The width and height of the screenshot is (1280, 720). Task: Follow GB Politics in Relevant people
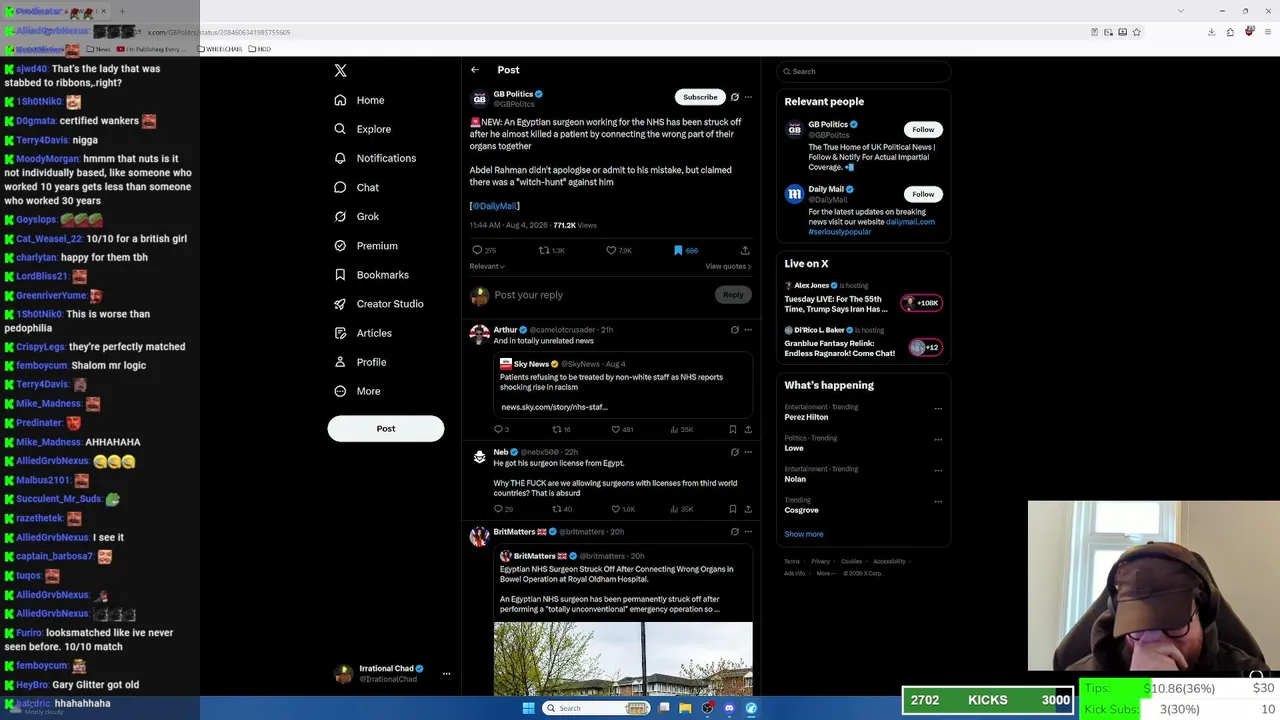click(x=923, y=129)
